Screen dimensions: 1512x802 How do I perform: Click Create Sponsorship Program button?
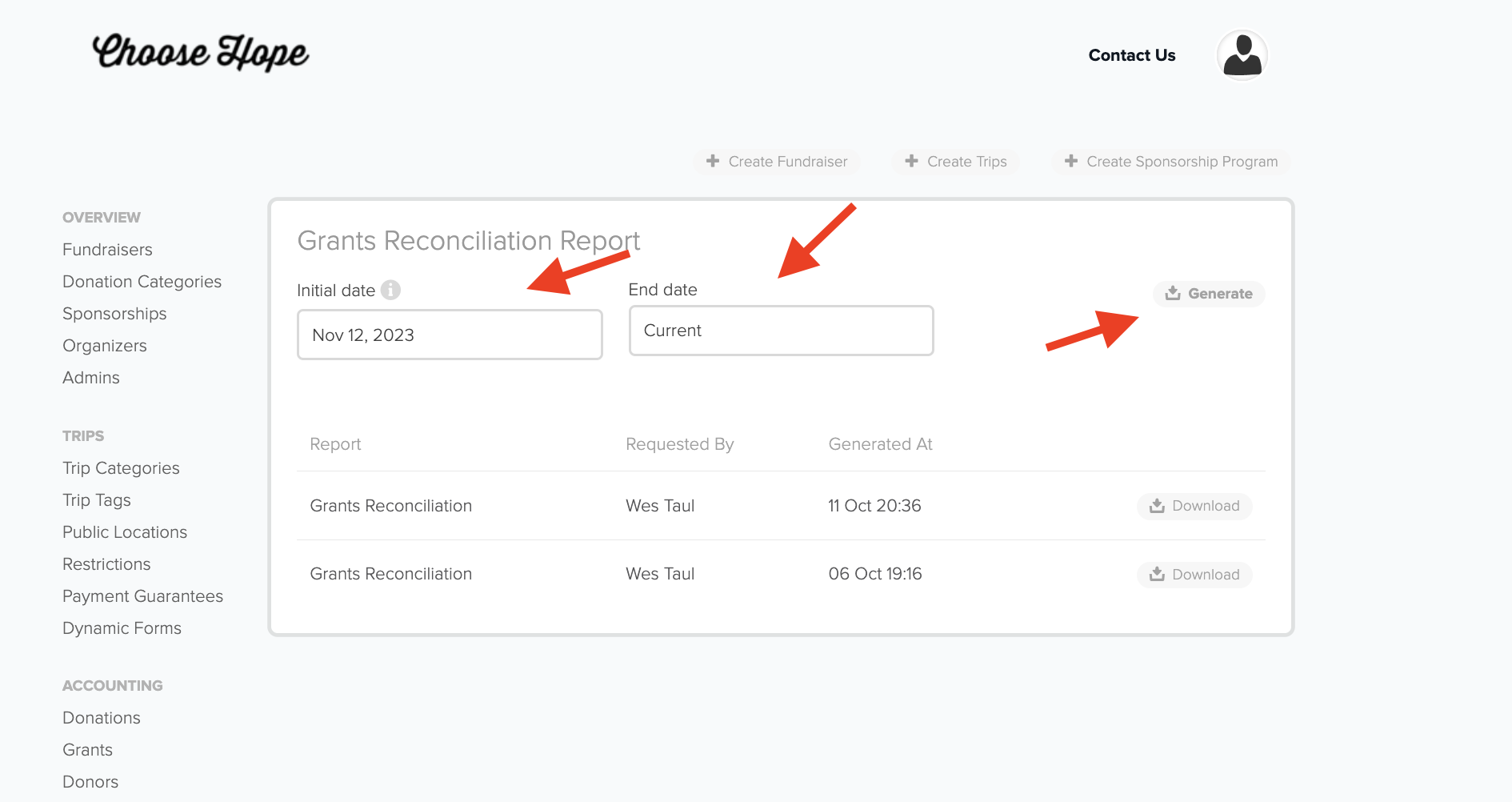(x=1171, y=162)
